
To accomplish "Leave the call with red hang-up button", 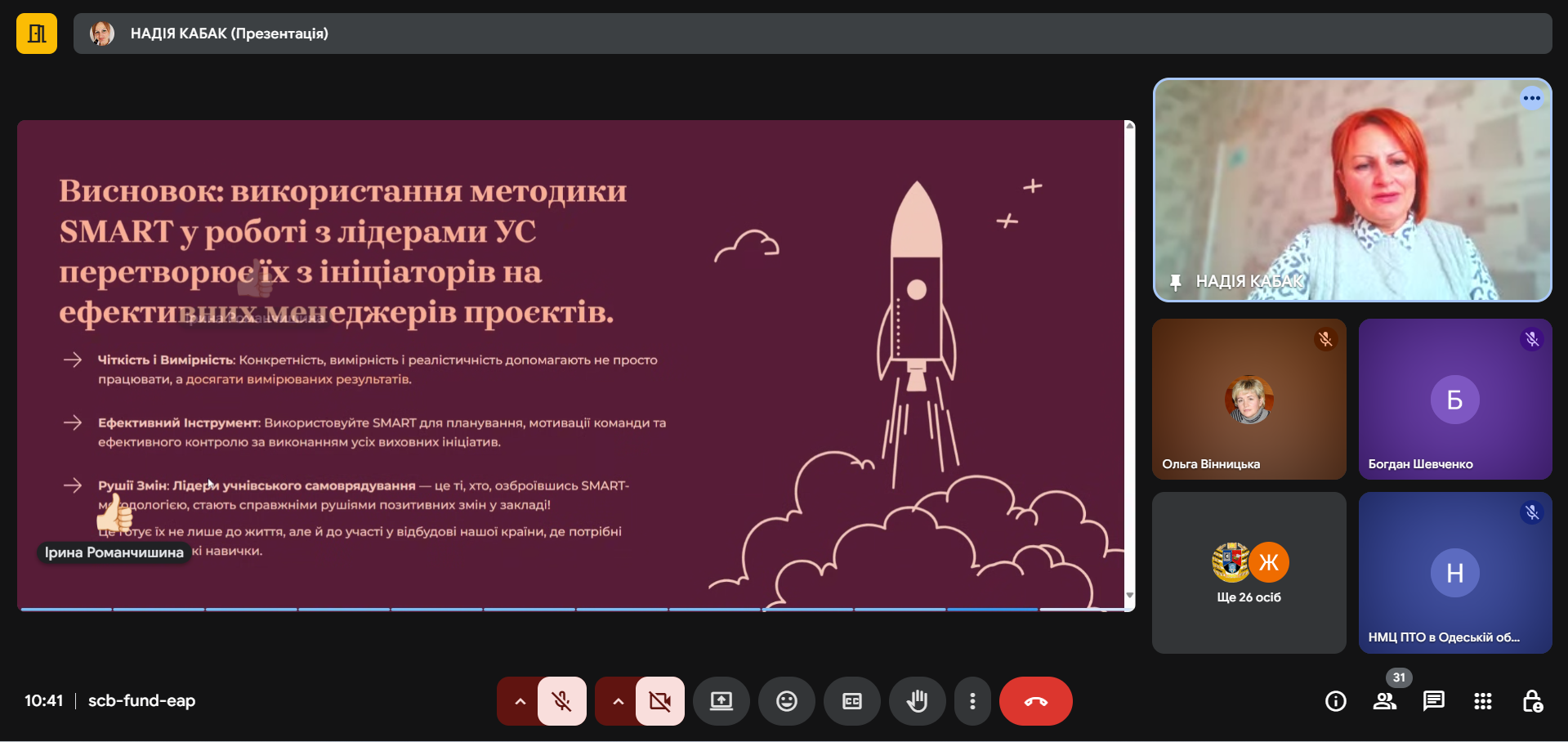I will tap(1035, 701).
